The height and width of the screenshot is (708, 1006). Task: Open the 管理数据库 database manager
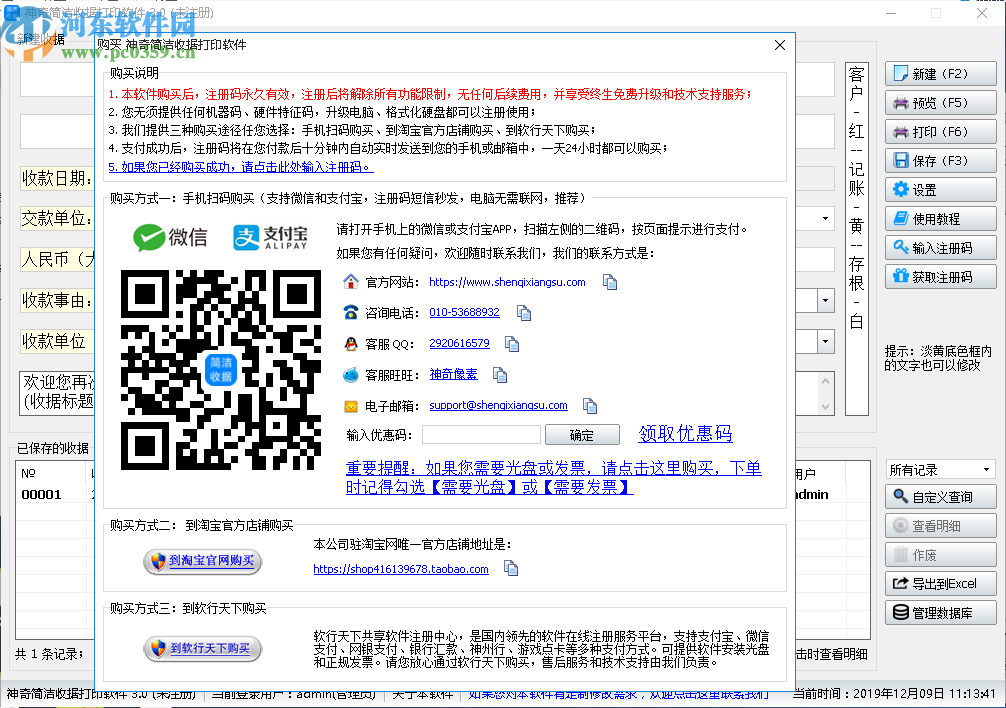click(940, 612)
